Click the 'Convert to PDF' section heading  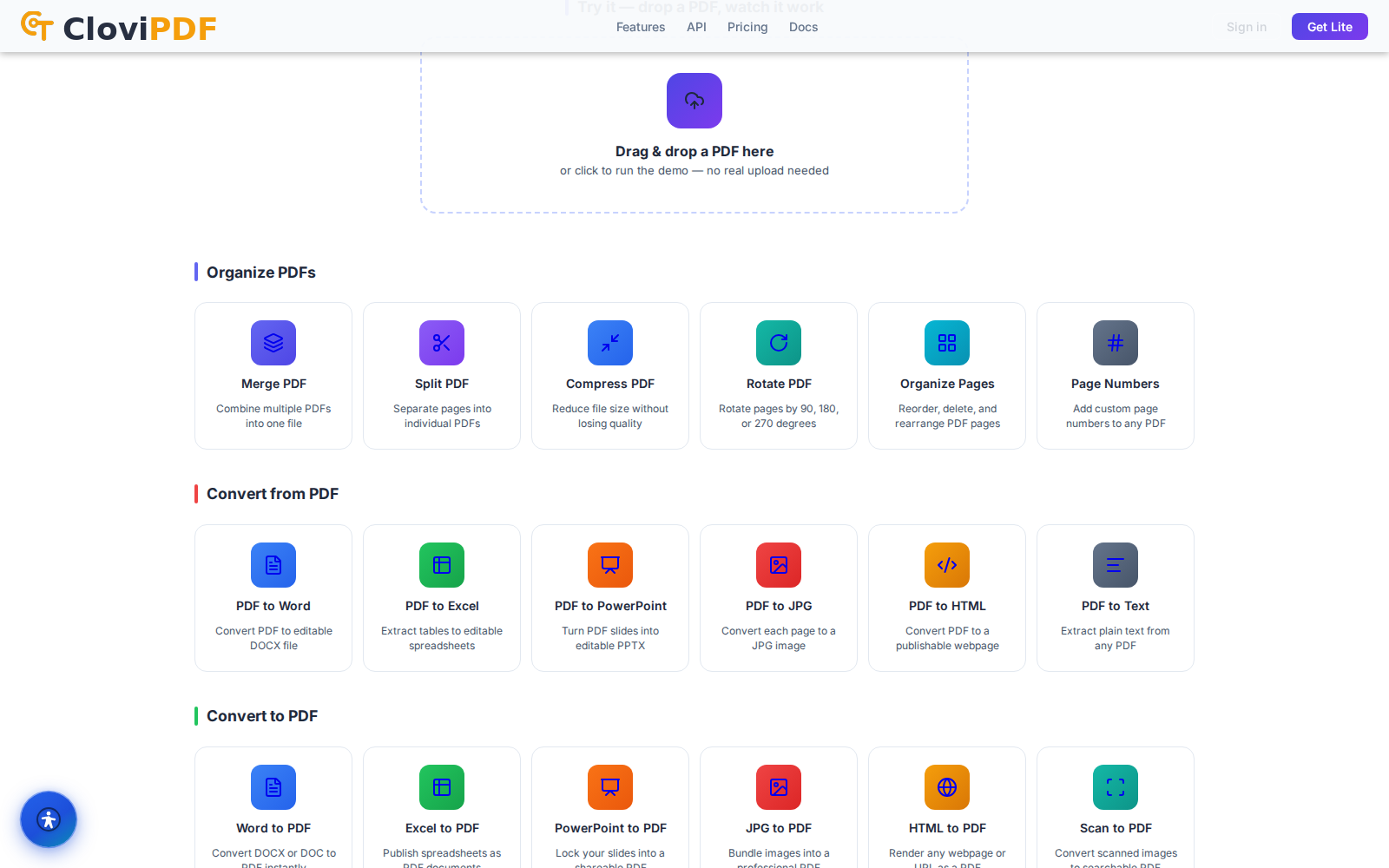click(x=262, y=716)
